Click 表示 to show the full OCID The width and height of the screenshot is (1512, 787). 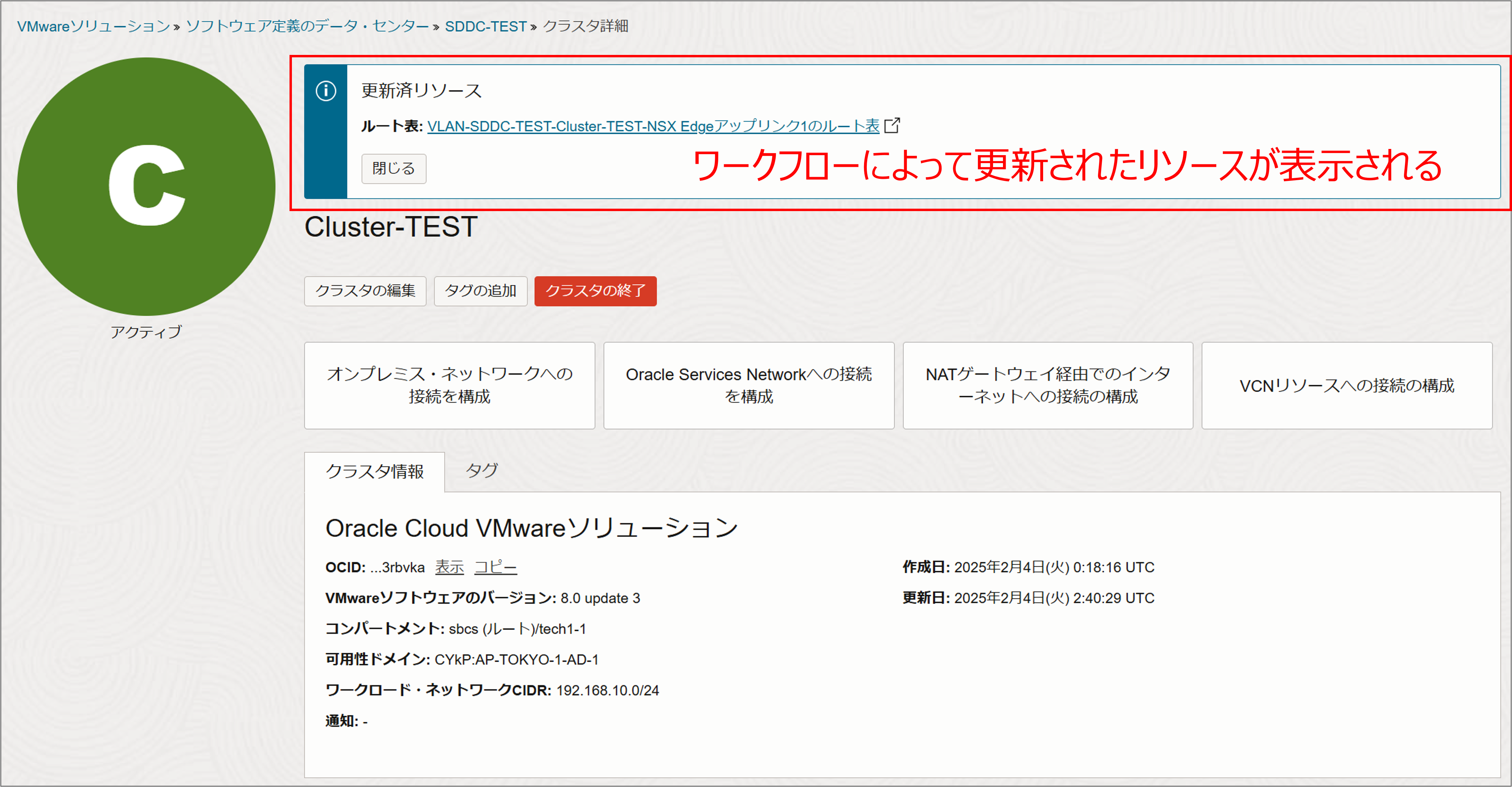point(449,567)
